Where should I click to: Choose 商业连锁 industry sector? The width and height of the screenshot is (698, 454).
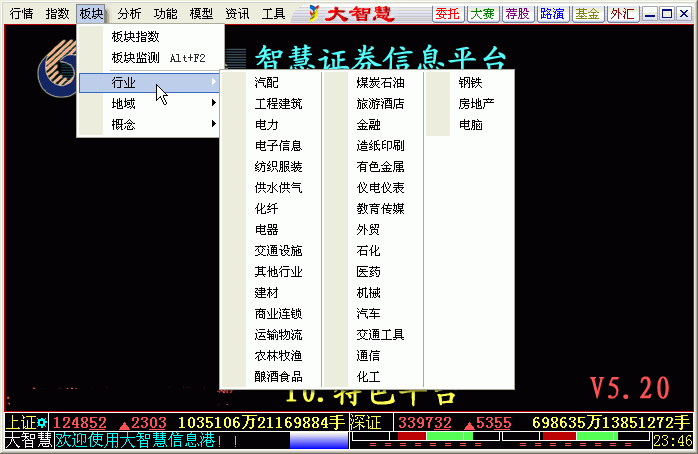271,313
